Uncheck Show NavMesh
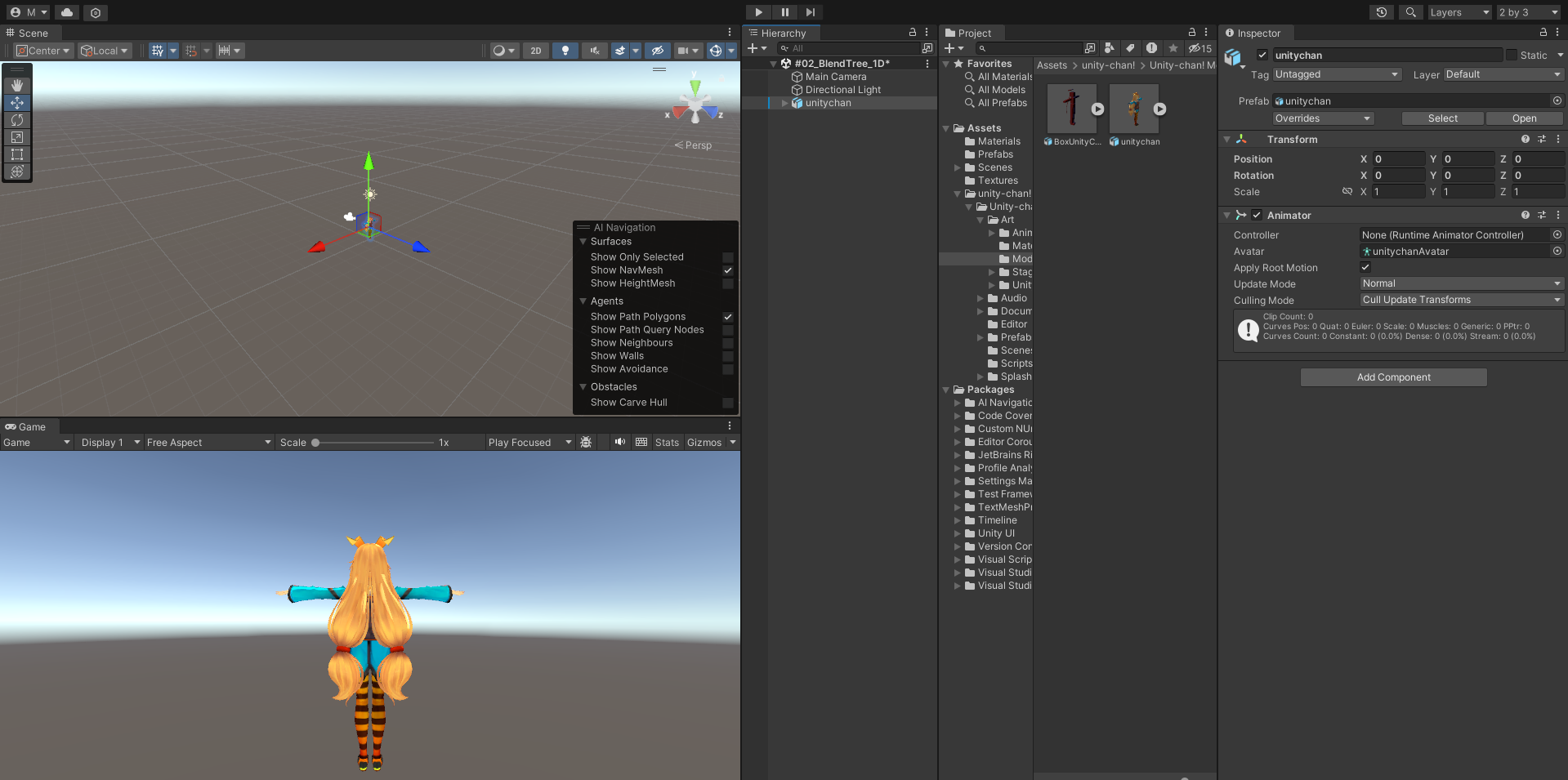Image resolution: width=1568 pixels, height=780 pixels. click(728, 270)
